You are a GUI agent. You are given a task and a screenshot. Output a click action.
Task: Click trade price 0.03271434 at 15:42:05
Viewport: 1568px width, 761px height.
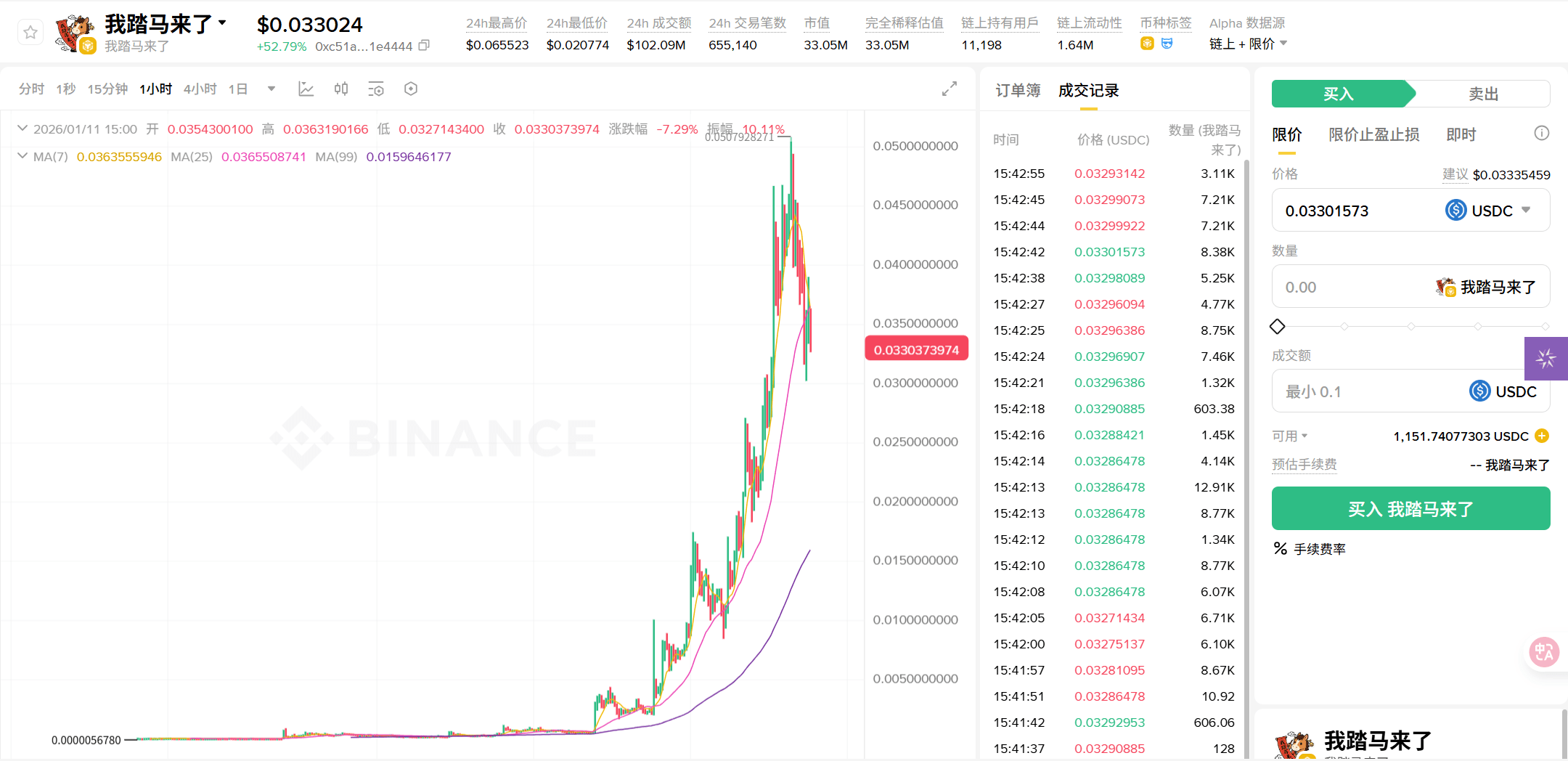coord(1110,618)
